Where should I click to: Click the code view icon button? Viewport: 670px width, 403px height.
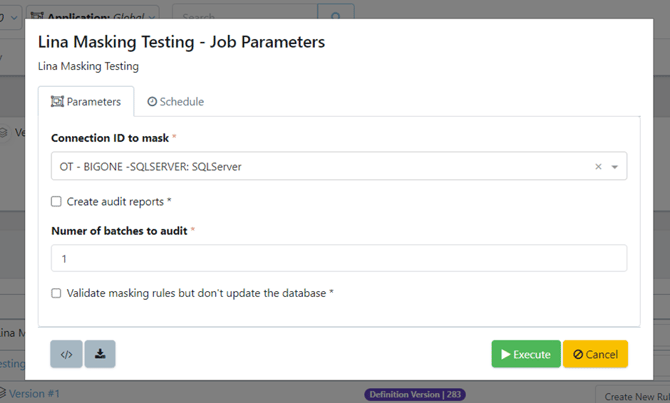coord(66,354)
